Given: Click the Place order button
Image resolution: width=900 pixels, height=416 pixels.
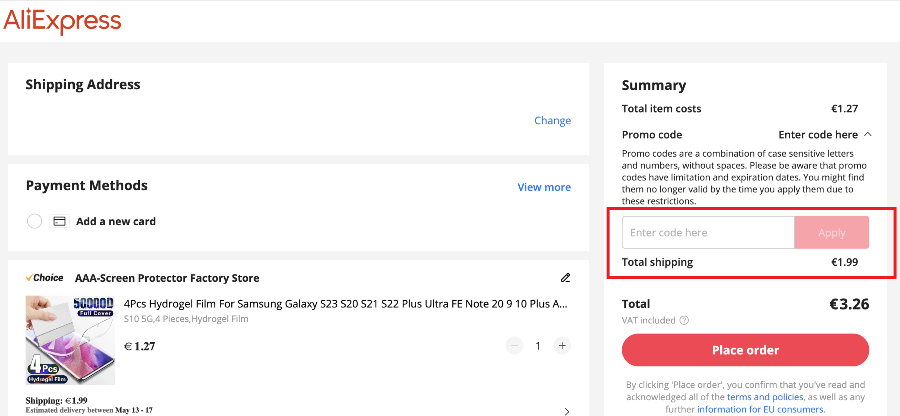Looking at the screenshot, I should coord(745,351).
